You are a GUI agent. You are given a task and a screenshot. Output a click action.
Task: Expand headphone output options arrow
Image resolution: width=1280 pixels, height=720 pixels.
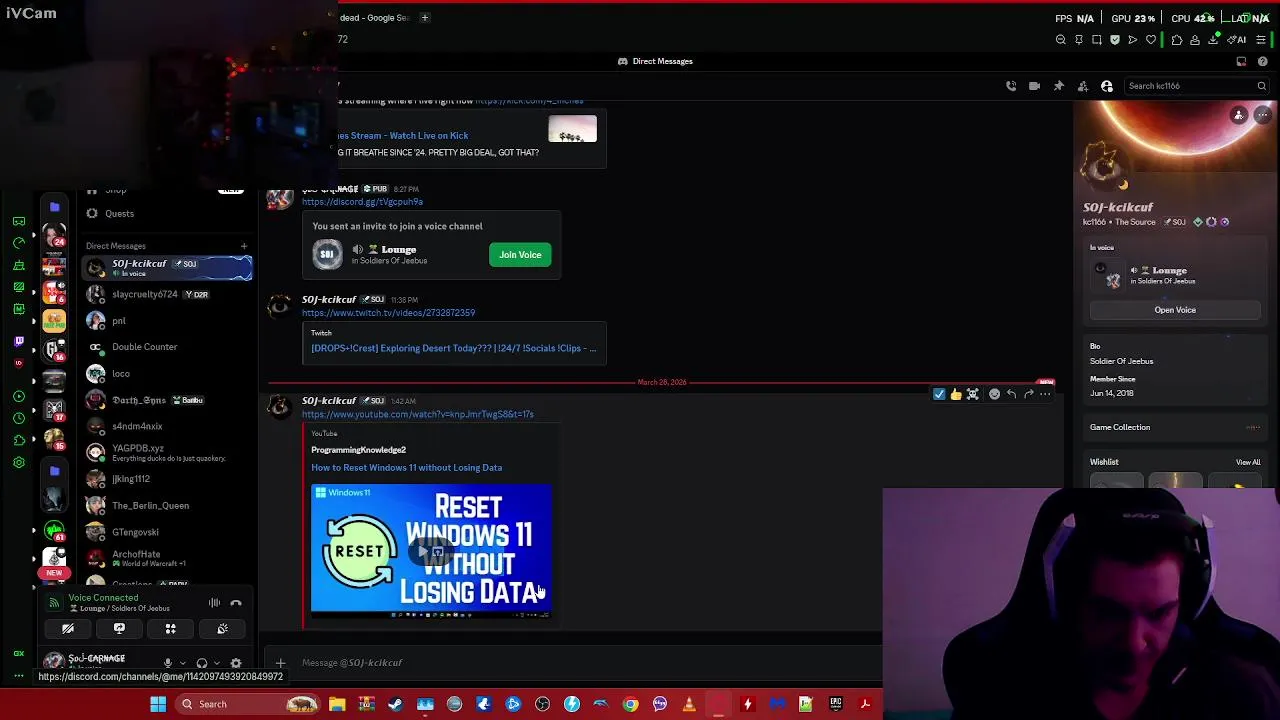point(217,663)
